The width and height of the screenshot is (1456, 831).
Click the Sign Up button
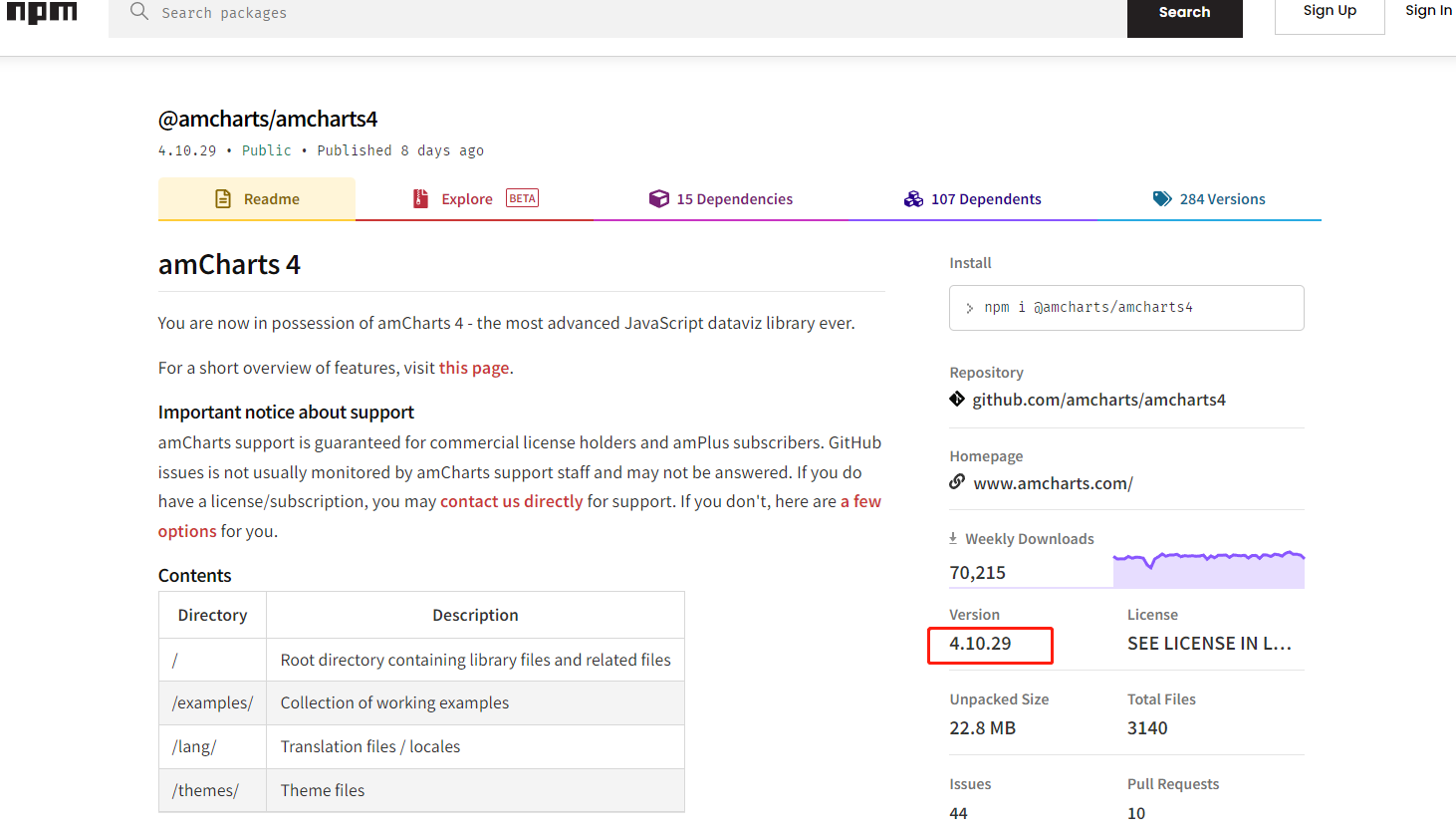point(1329,10)
